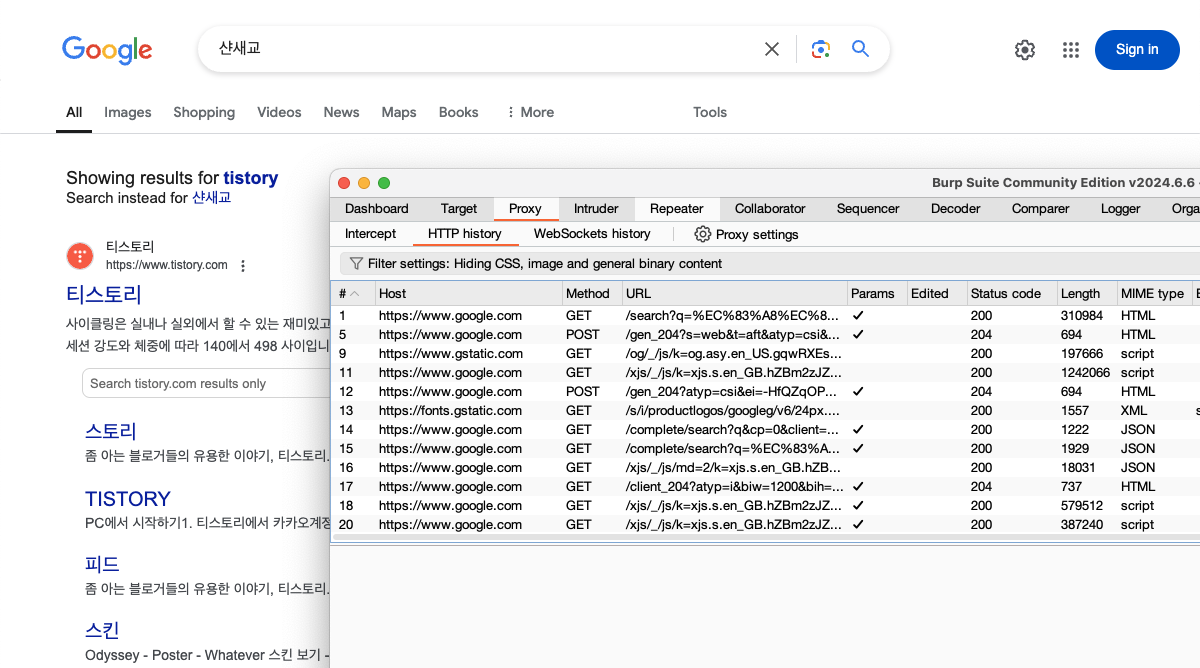Open Google quick settings gear
Viewport: 1200px width, 668px height.
(x=1025, y=50)
